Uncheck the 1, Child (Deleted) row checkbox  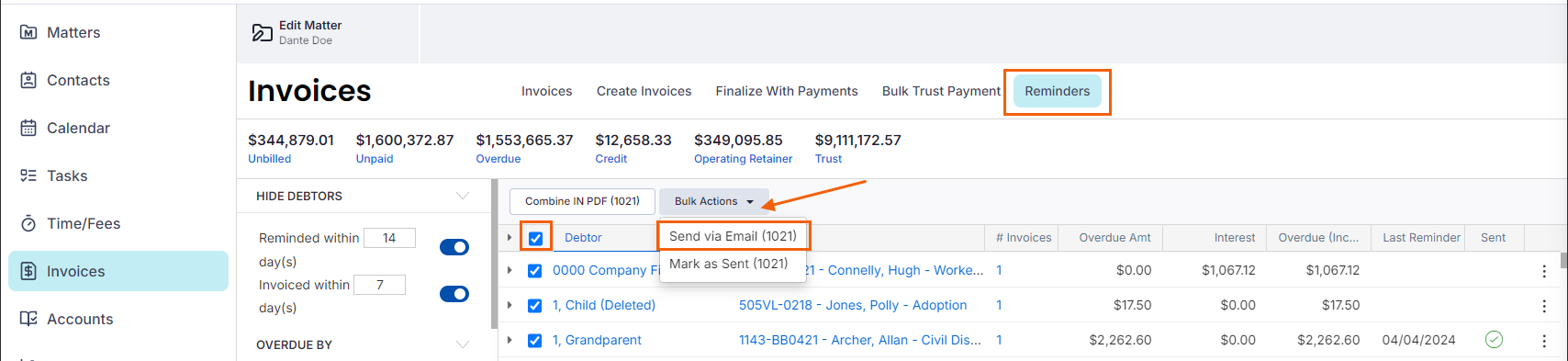pyautogui.click(x=534, y=305)
